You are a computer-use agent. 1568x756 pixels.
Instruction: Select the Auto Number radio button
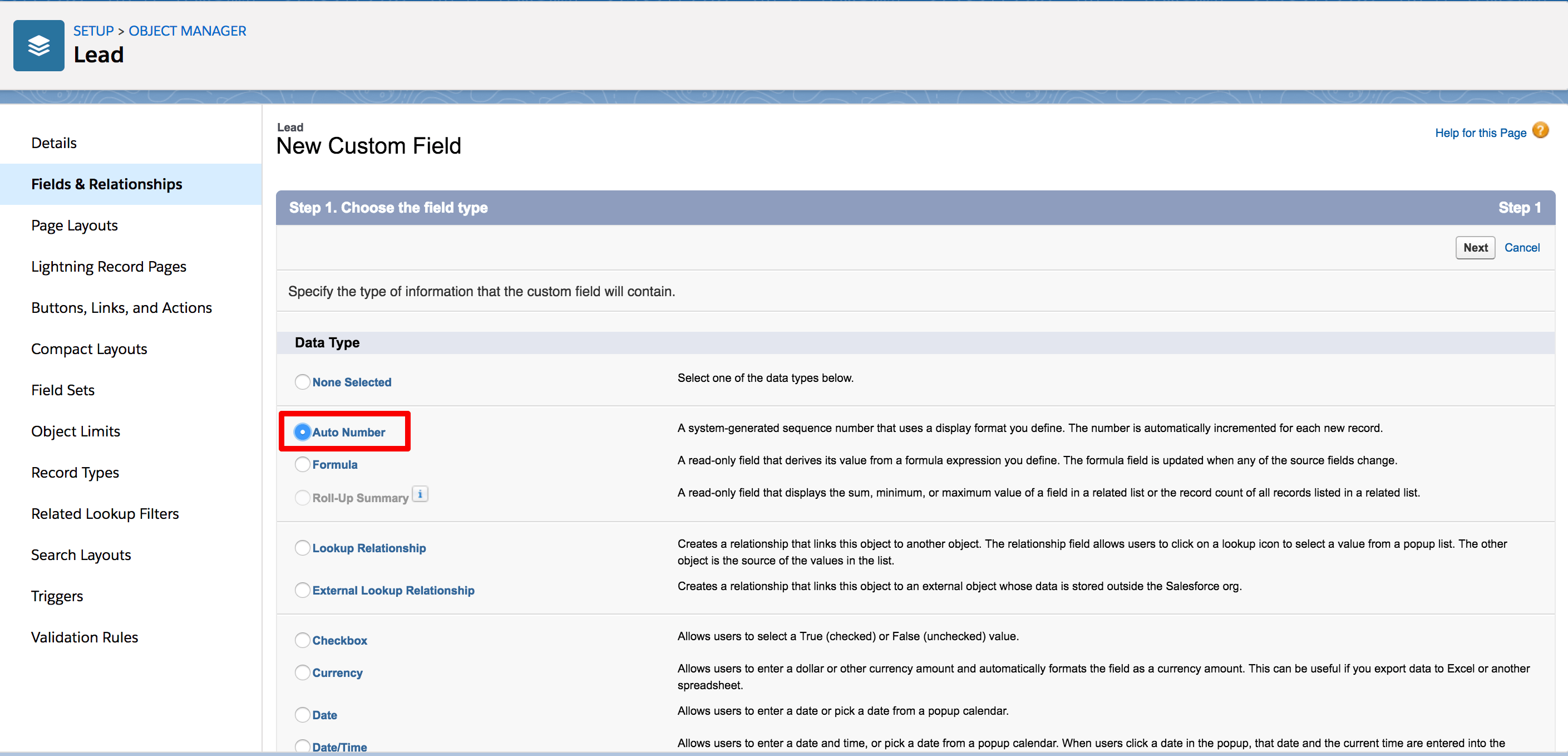pyautogui.click(x=303, y=432)
